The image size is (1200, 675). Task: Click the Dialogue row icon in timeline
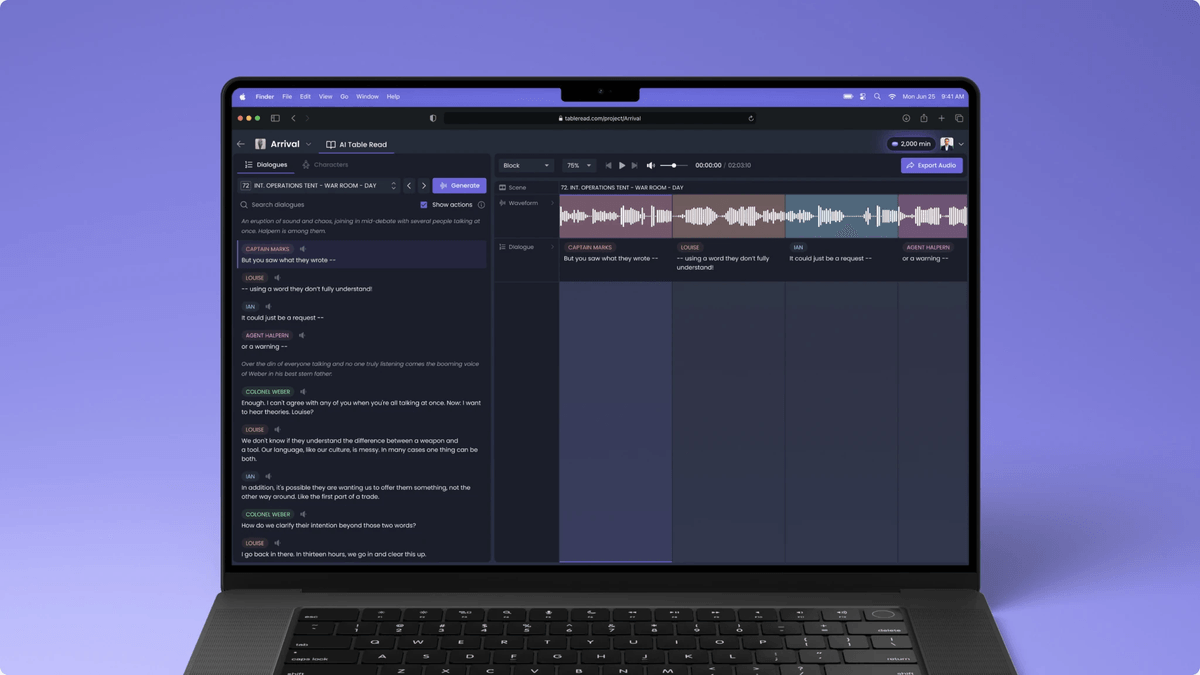pyautogui.click(x=502, y=247)
